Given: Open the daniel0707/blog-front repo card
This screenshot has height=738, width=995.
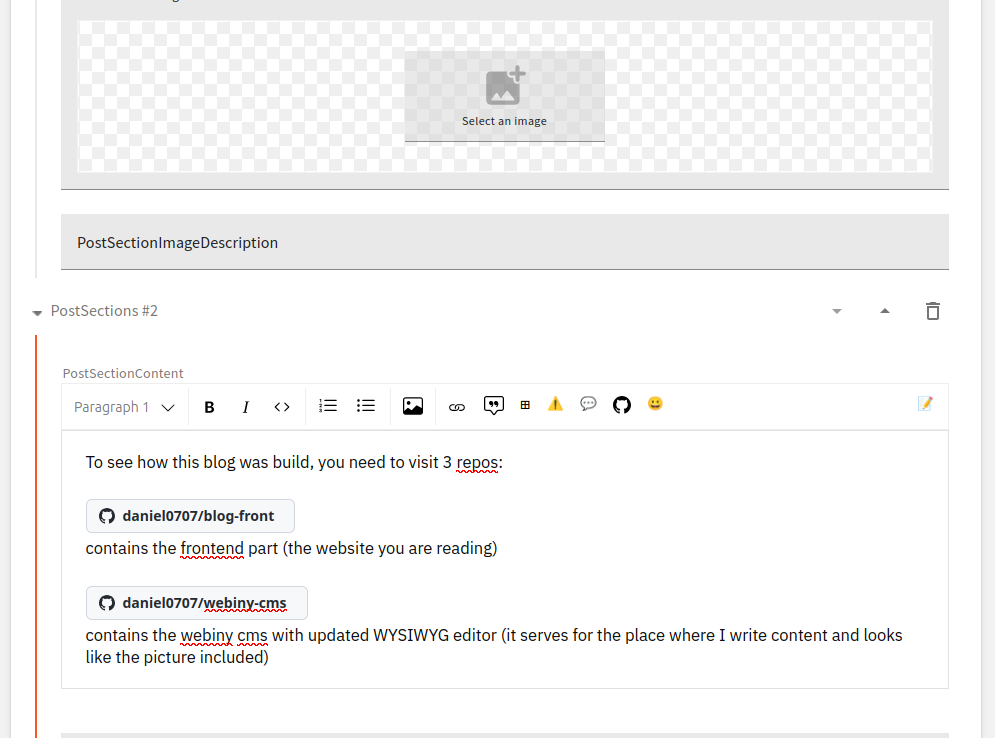Looking at the screenshot, I should [190, 515].
